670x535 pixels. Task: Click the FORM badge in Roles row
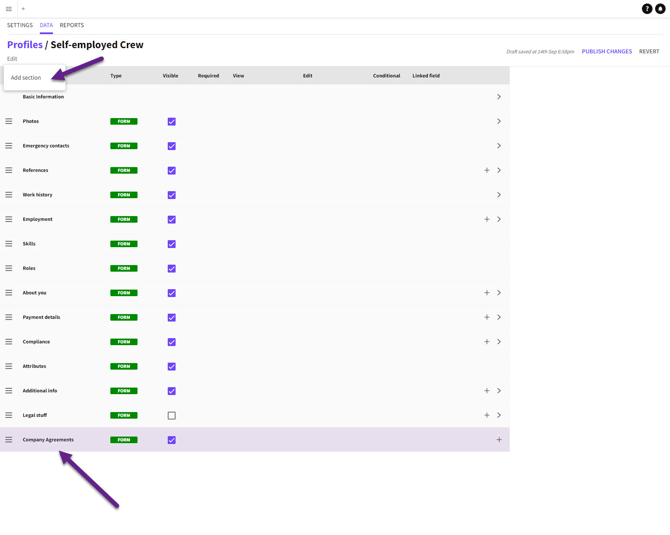pyautogui.click(x=124, y=268)
